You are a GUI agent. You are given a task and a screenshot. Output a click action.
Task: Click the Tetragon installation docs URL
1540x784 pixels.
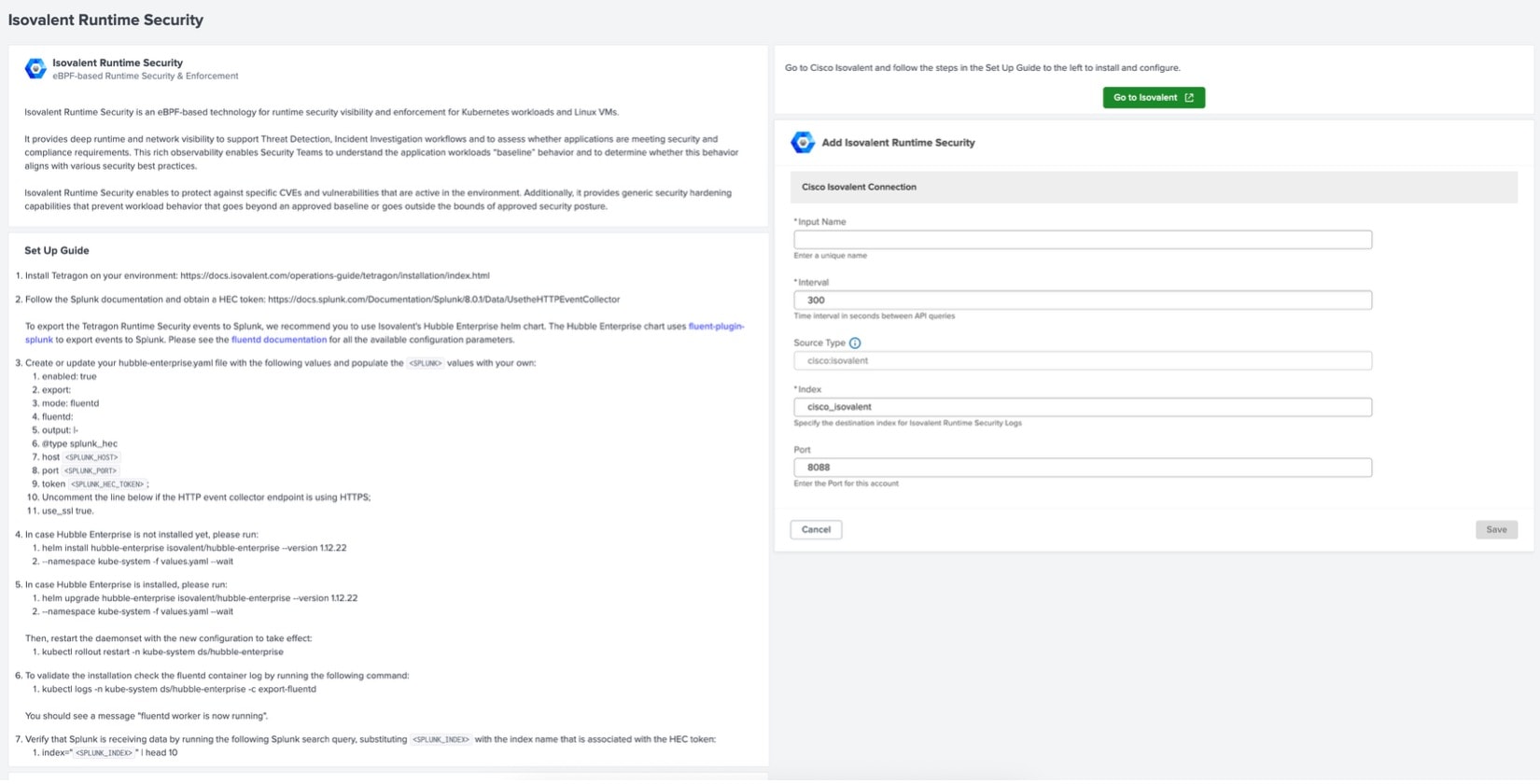(x=334, y=275)
